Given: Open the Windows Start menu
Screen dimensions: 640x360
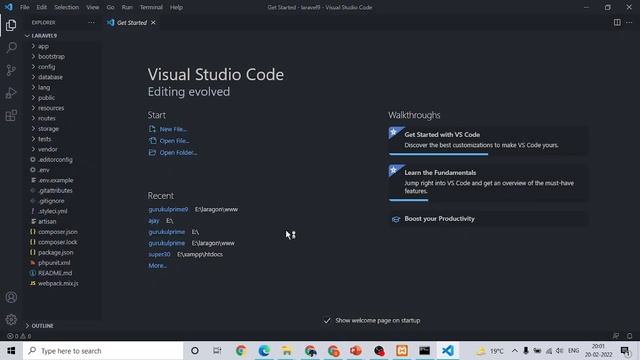Looking at the screenshot, I should coord(11,351).
